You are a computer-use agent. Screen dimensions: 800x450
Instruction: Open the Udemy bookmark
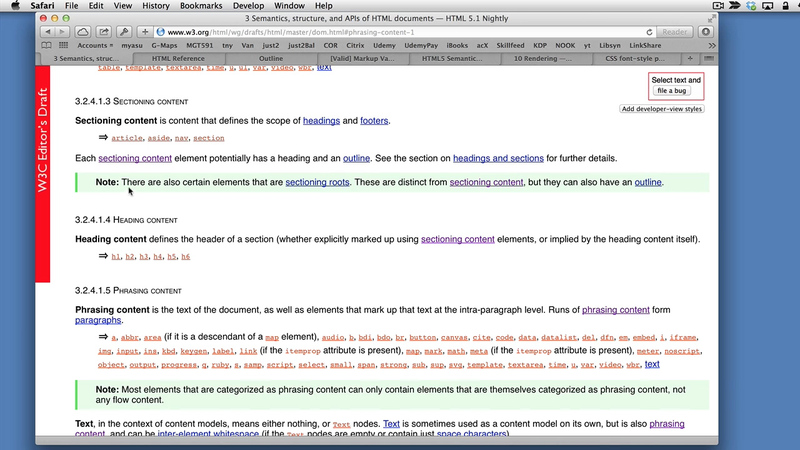[x=384, y=45]
